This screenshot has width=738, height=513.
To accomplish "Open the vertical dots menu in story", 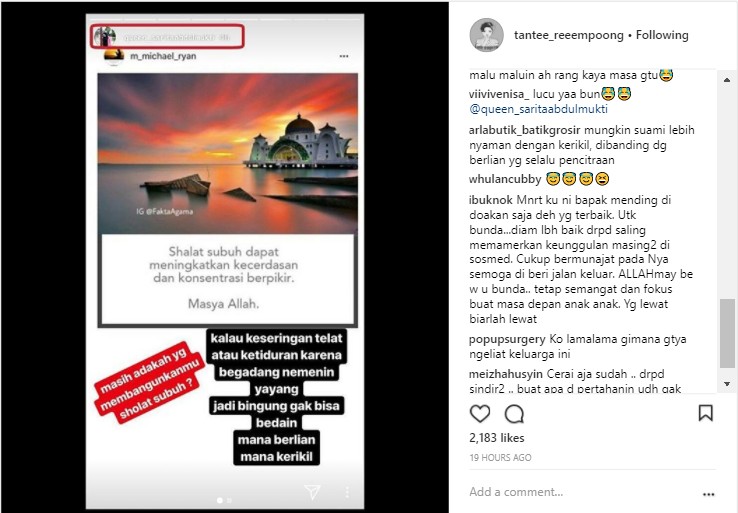I will (x=347, y=492).
